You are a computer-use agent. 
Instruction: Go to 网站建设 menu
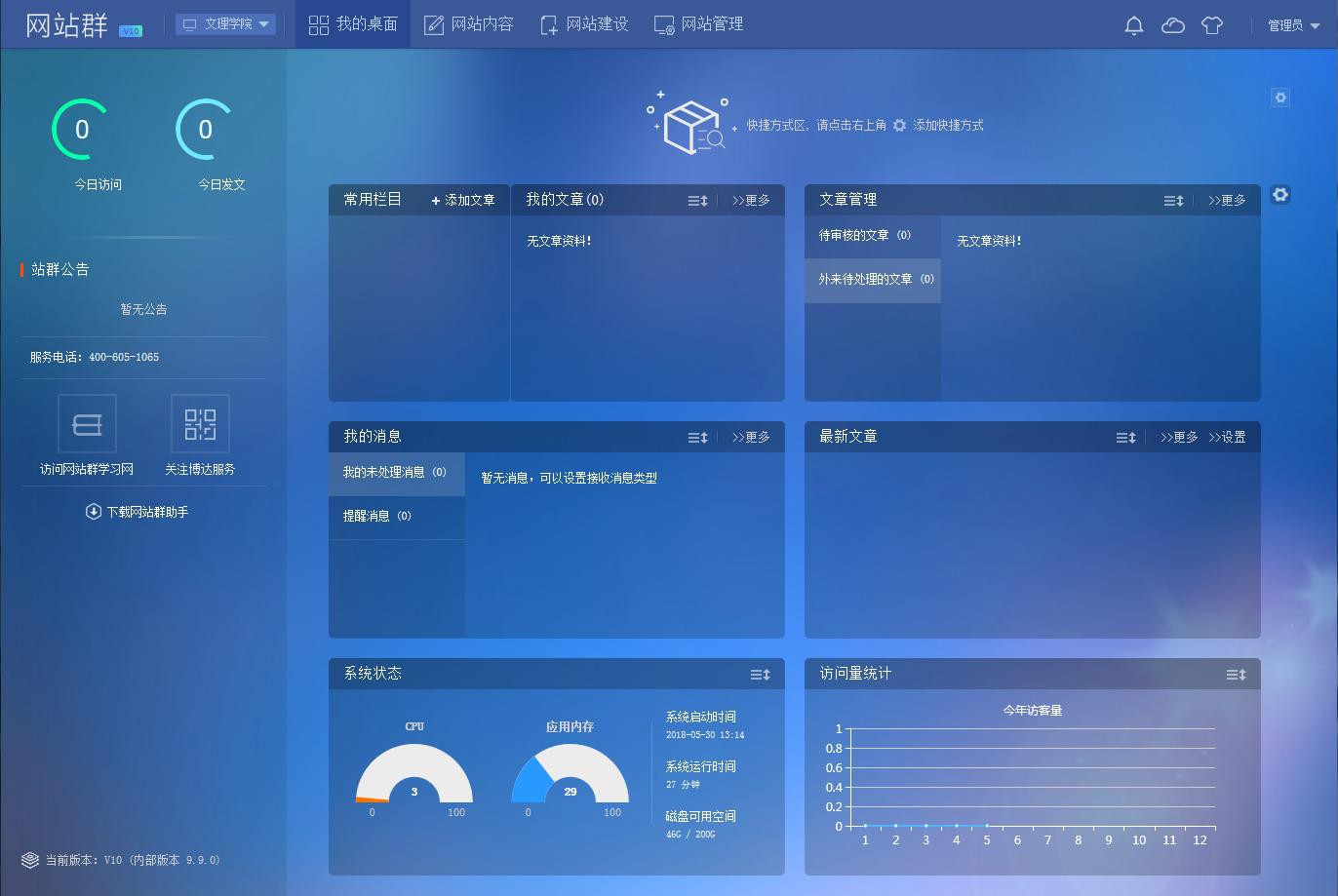pos(583,24)
